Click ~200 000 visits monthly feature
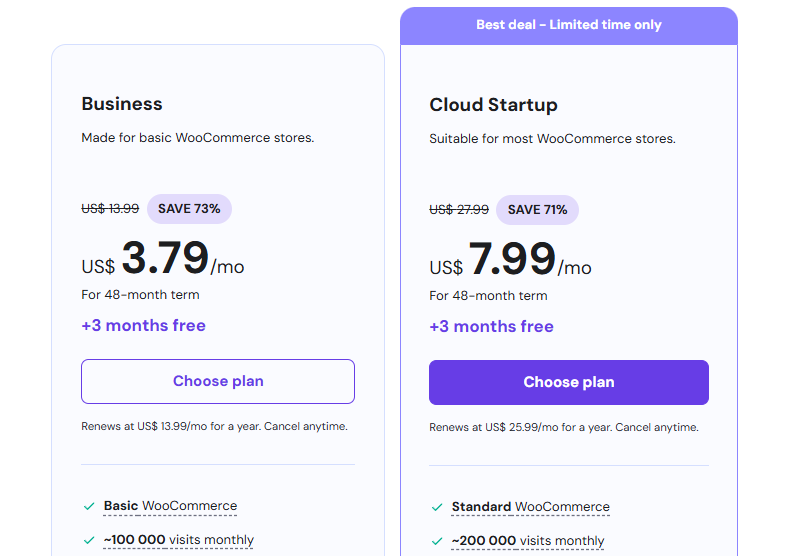 point(527,541)
